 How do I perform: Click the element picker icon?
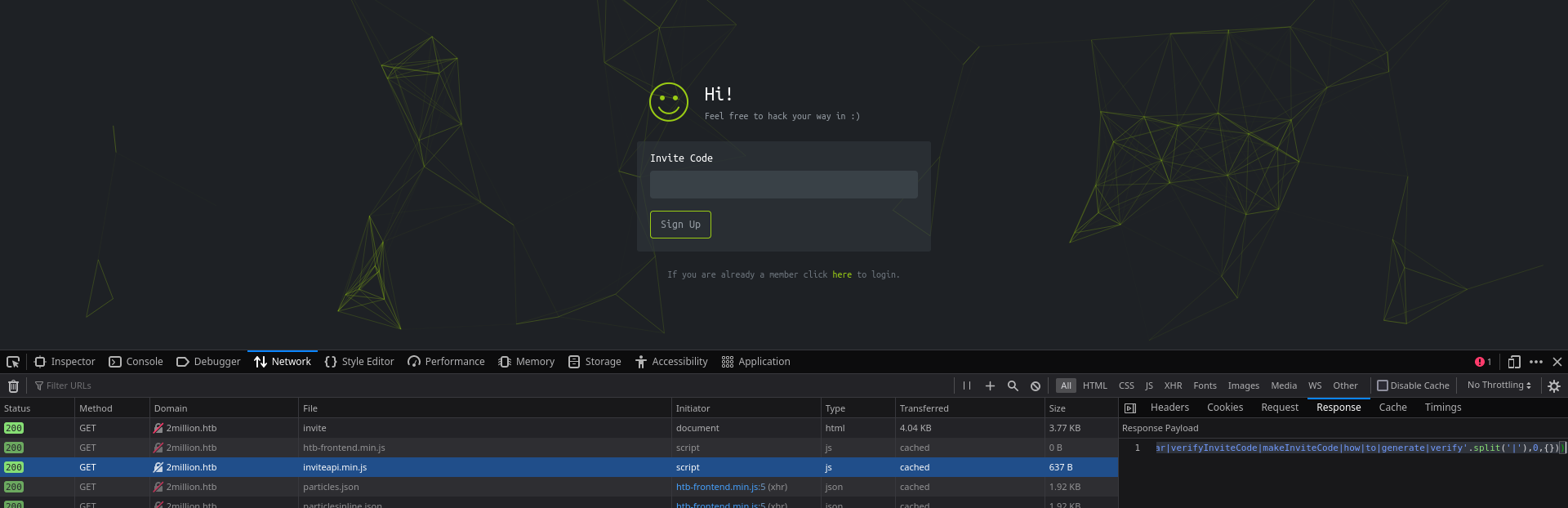click(x=13, y=362)
